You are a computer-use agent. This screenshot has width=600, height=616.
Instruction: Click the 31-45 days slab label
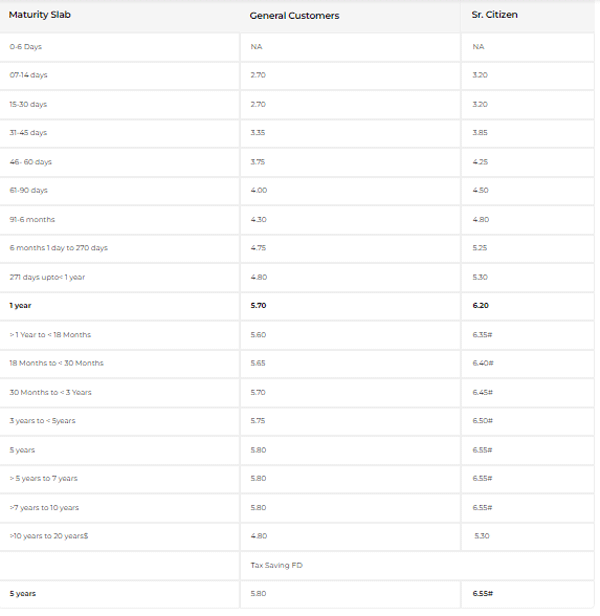pyautogui.click(x=28, y=133)
